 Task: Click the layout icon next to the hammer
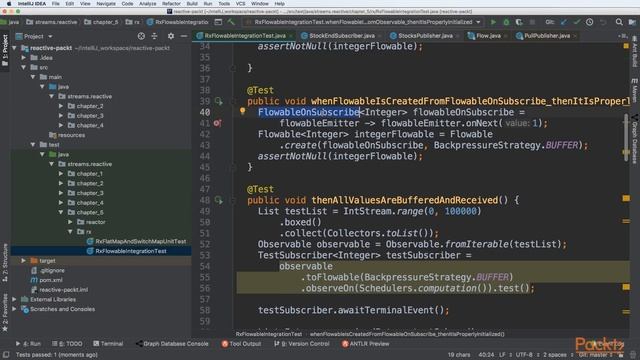pos(218,22)
